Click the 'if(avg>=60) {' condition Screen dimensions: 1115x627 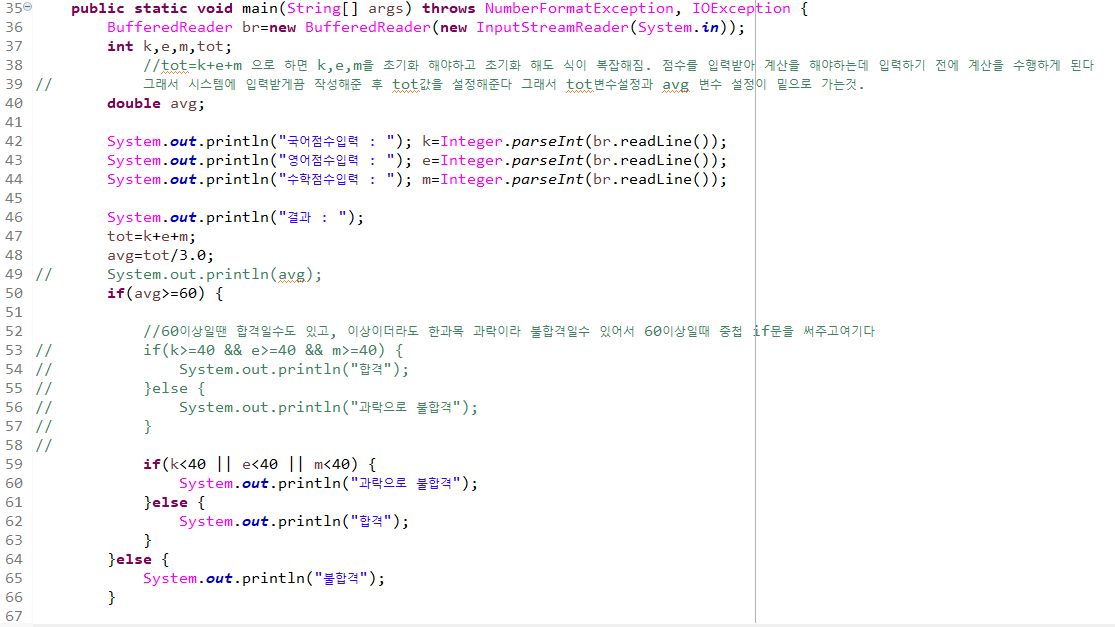(165, 294)
